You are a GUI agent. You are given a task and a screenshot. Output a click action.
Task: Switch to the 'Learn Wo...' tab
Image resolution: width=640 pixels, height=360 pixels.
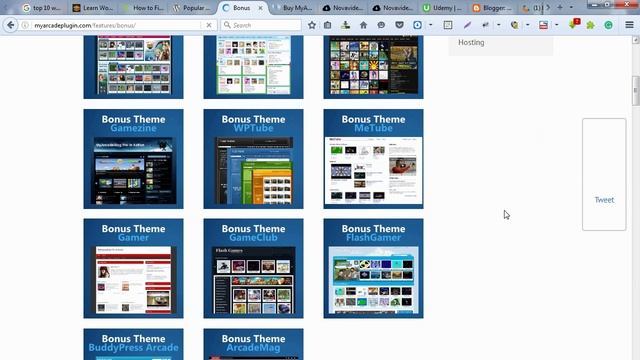click(92, 8)
